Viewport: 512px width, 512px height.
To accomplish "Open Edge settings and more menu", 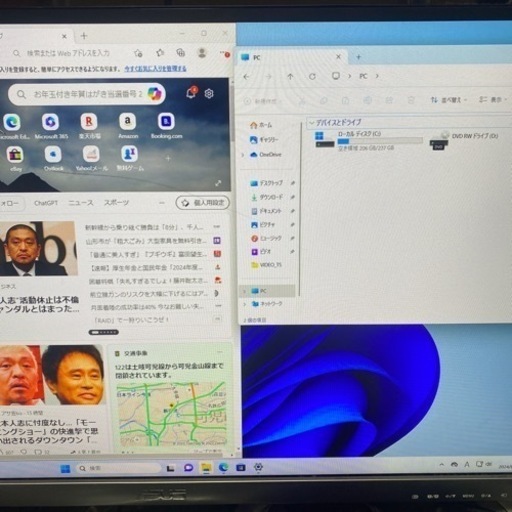I will point(224,53).
